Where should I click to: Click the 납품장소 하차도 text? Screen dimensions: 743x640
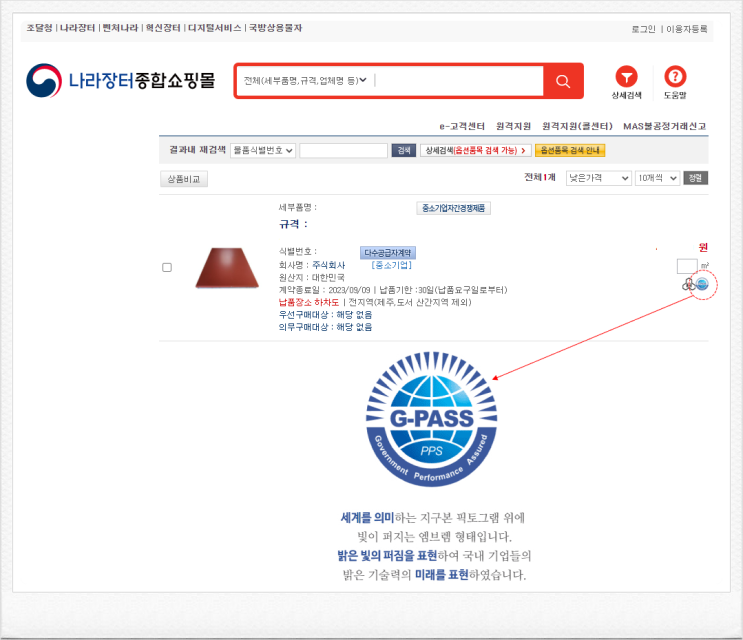pyautogui.click(x=308, y=302)
